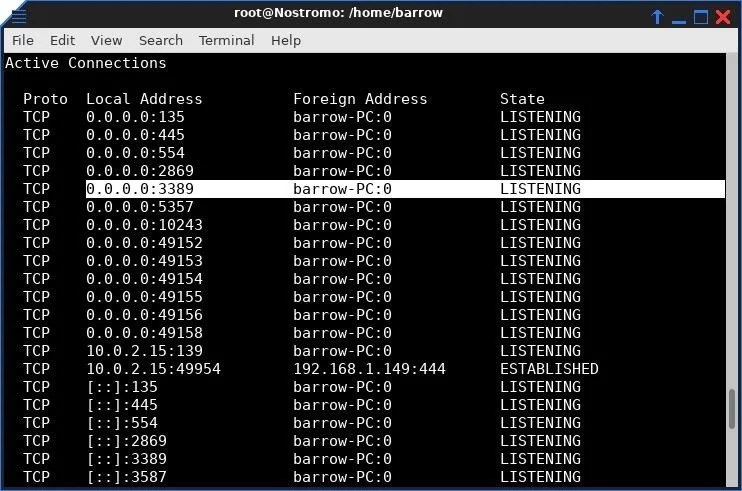
Task: Click local address 0.0.0.0:5357
Action: 140,207
